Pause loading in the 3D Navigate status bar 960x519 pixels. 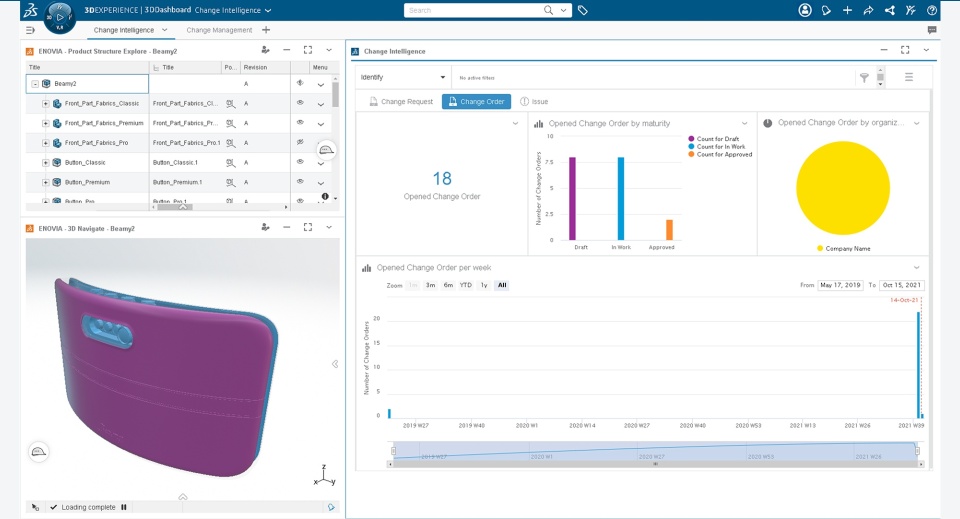click(124, 507)
